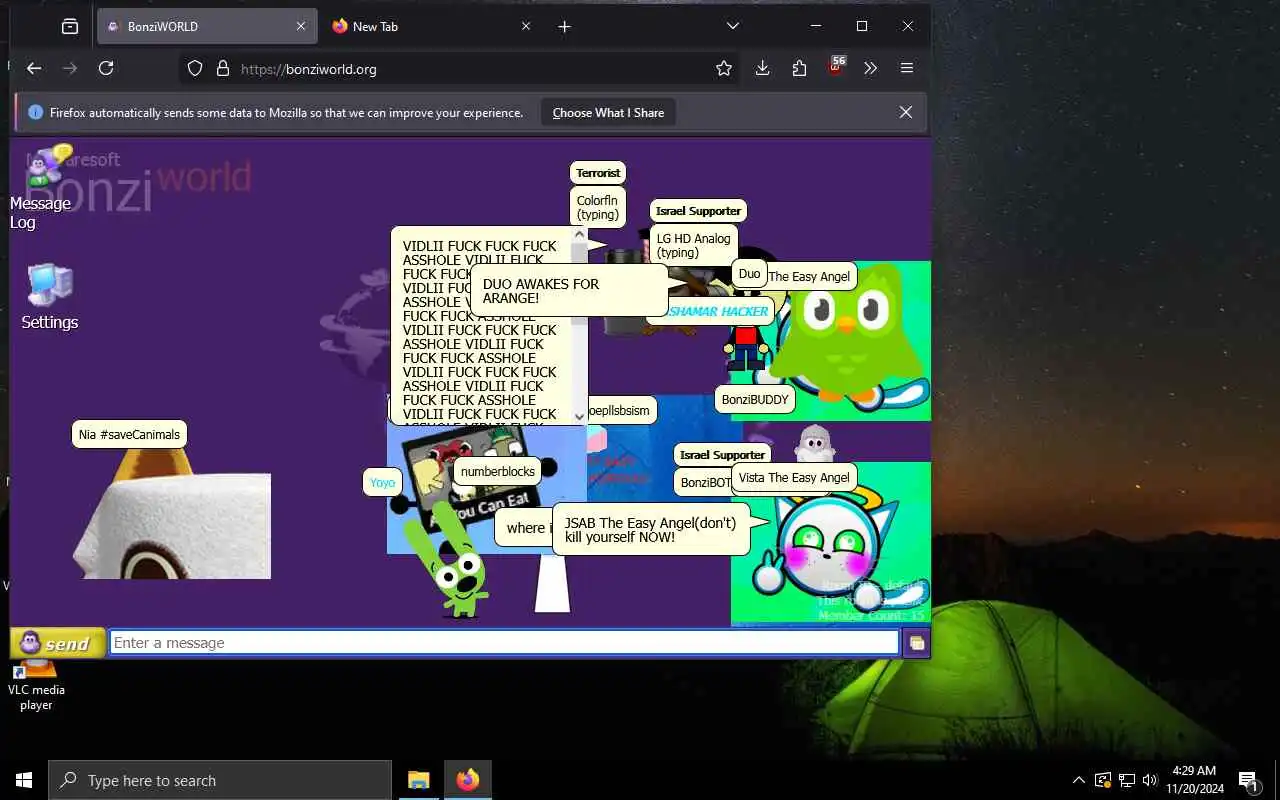1280x800 pixels.
Task: Click the LG HD Analog (typing) label
Action: 694,245
